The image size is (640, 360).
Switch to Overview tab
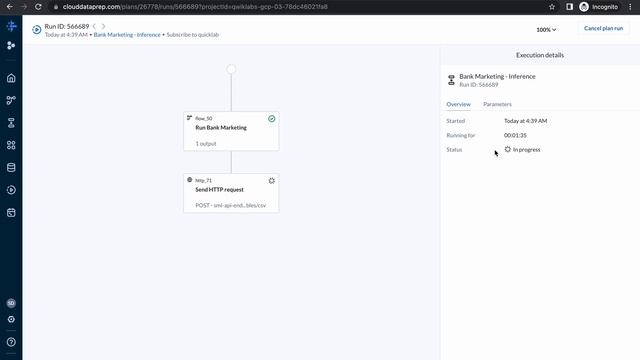coord(458,104)
